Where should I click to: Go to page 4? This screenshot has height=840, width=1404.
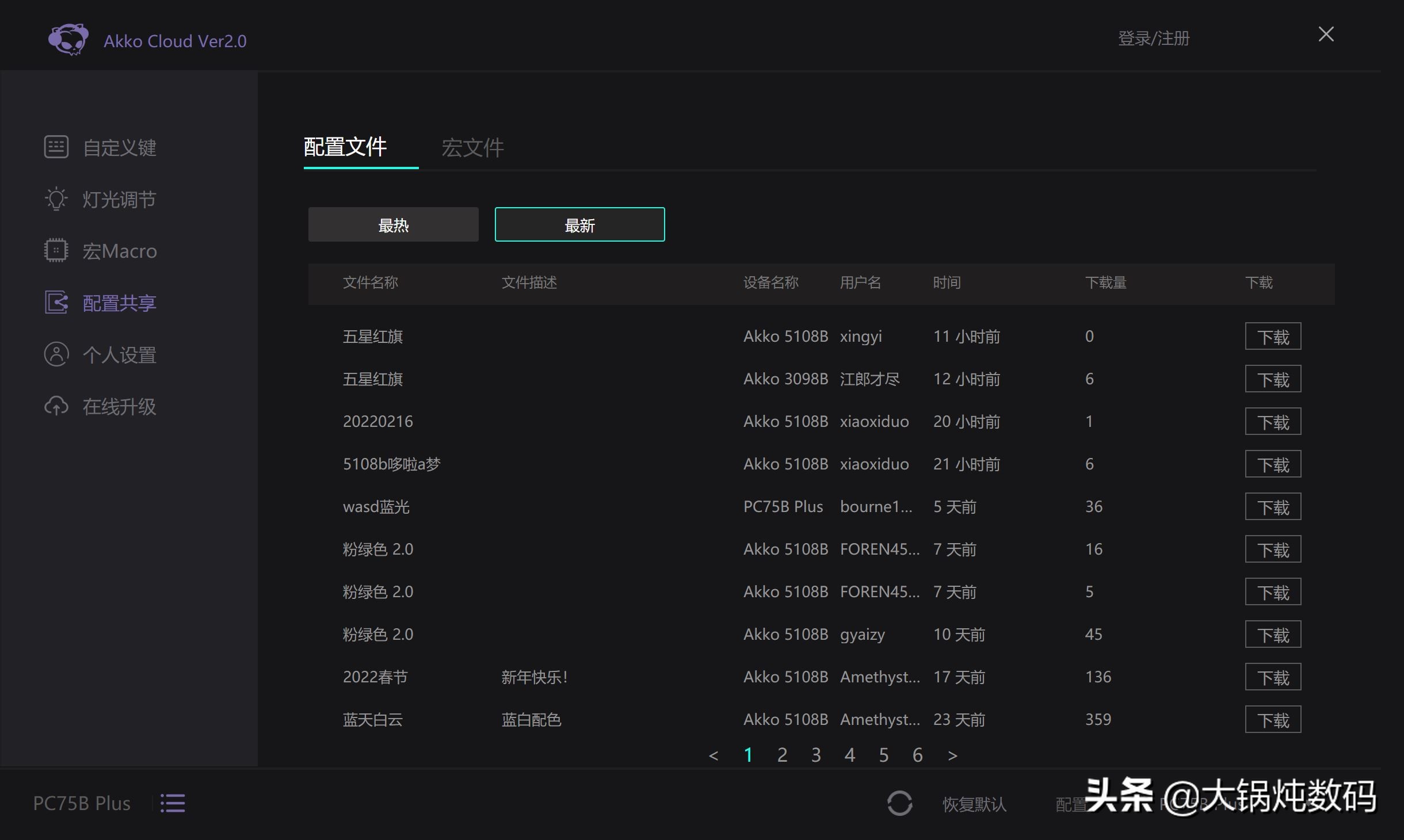tap(850, 755)
